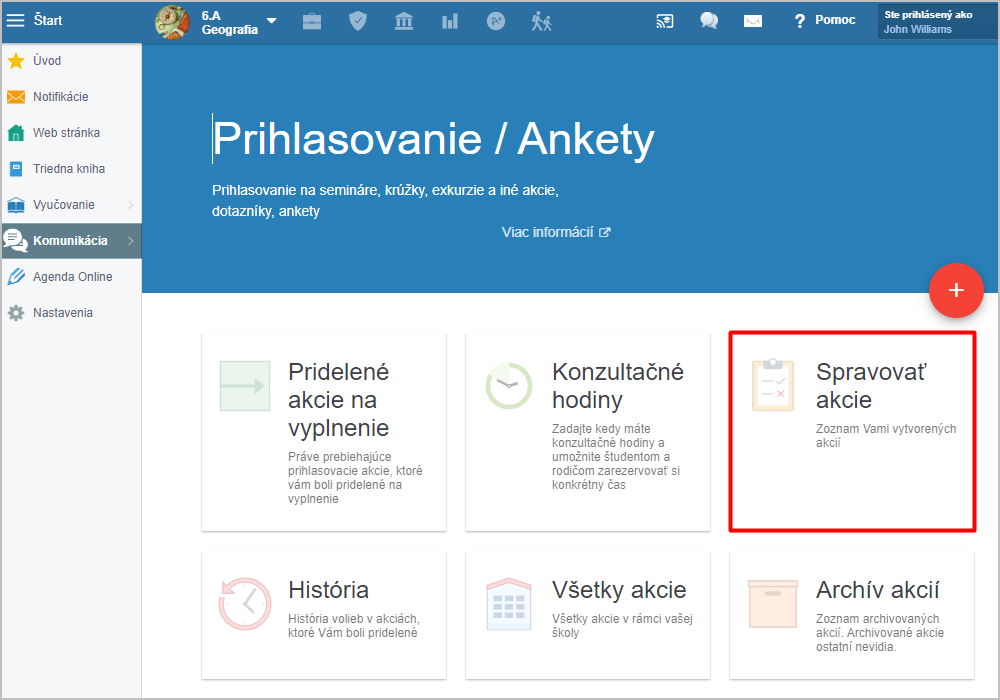Go to Úvod in the sidebar
1000x700 pixels.
click(x=71, y=61)
